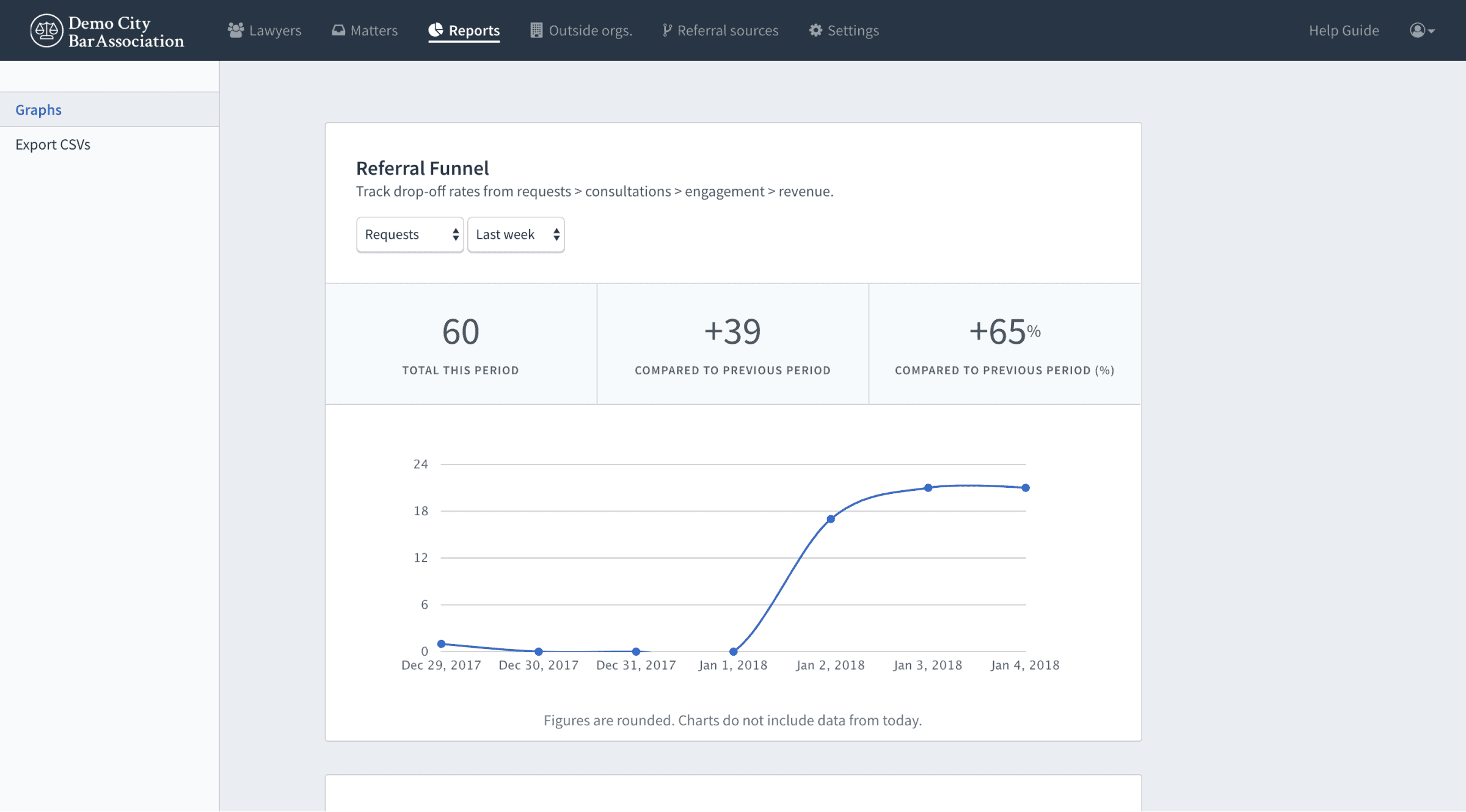Expand the account menu caret arrow
1466x812 pixels.
tap(1431, 31)
